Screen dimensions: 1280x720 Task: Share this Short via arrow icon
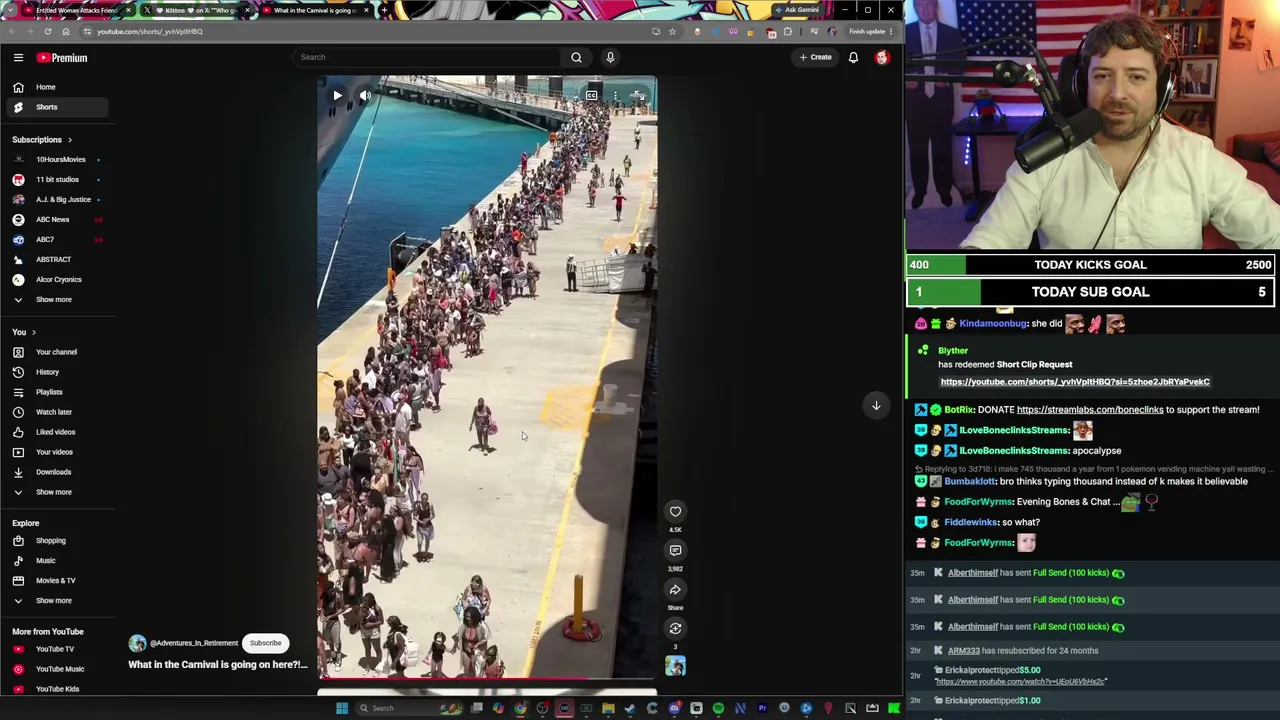click(675, 589)
